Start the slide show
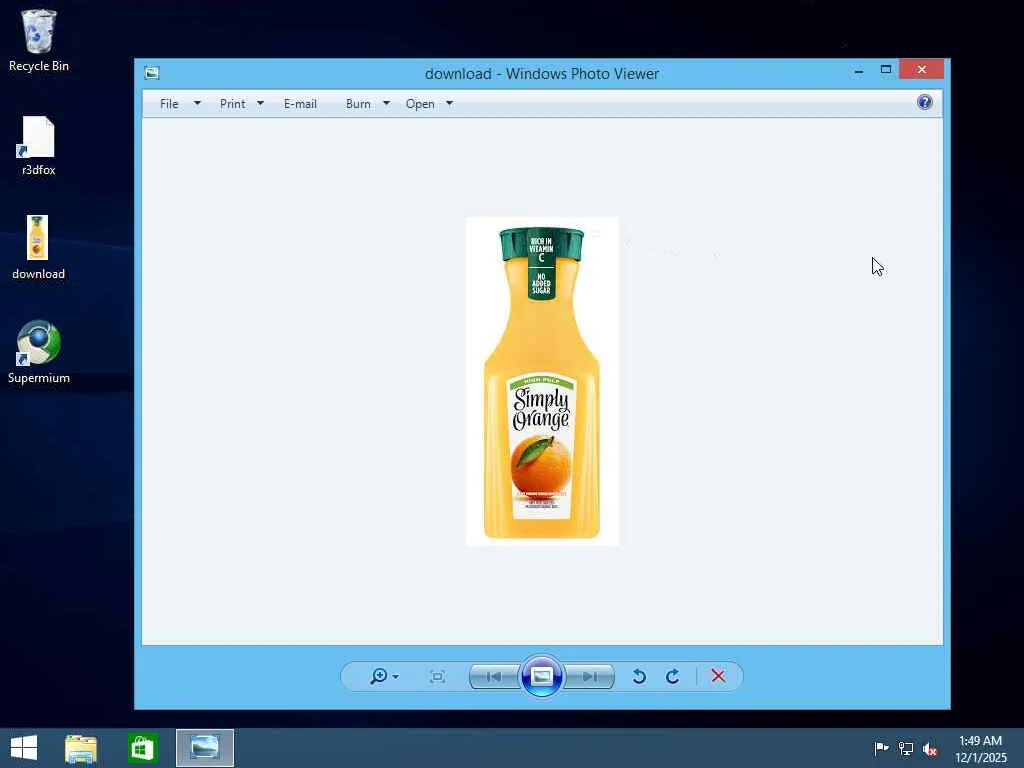Screen dimensions: 1024x768 (x=541, y=676)
